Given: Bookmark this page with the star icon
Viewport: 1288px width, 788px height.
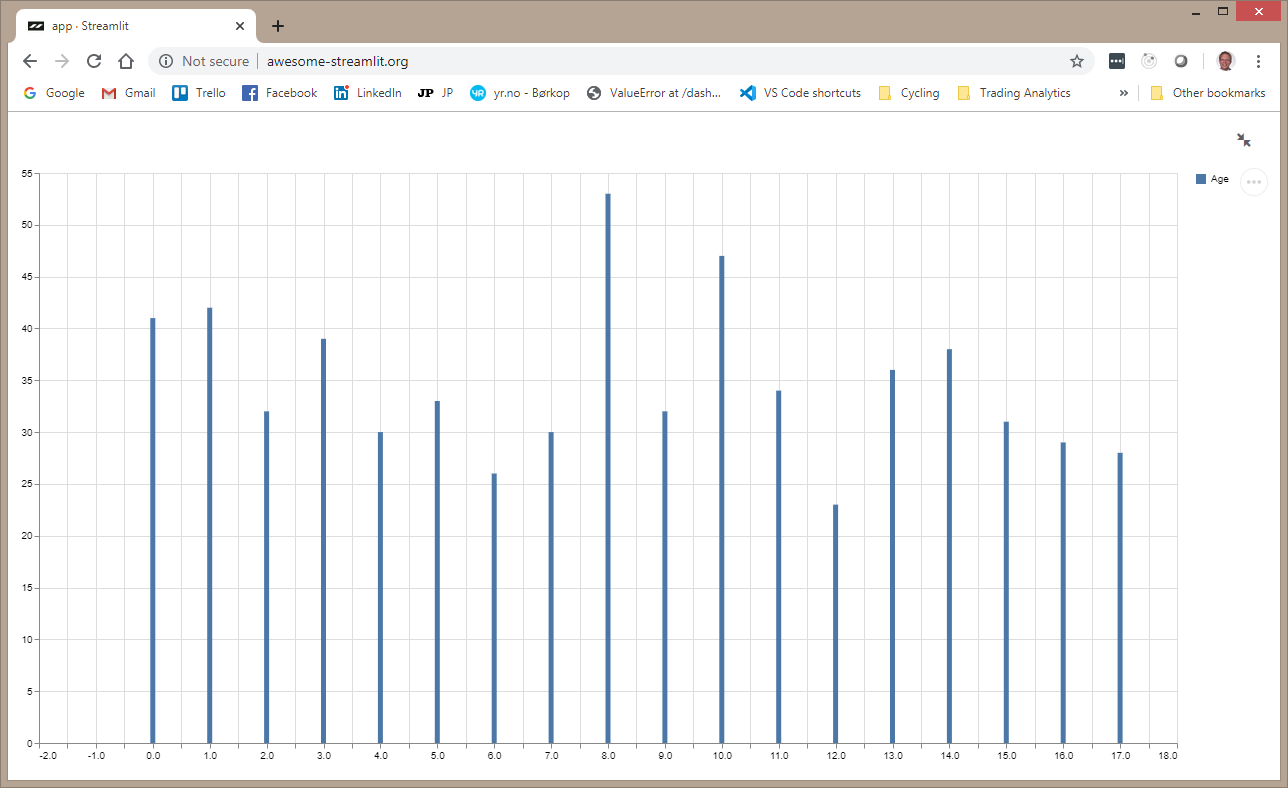Looking at the screenshot, I should tap(1077, 61).
